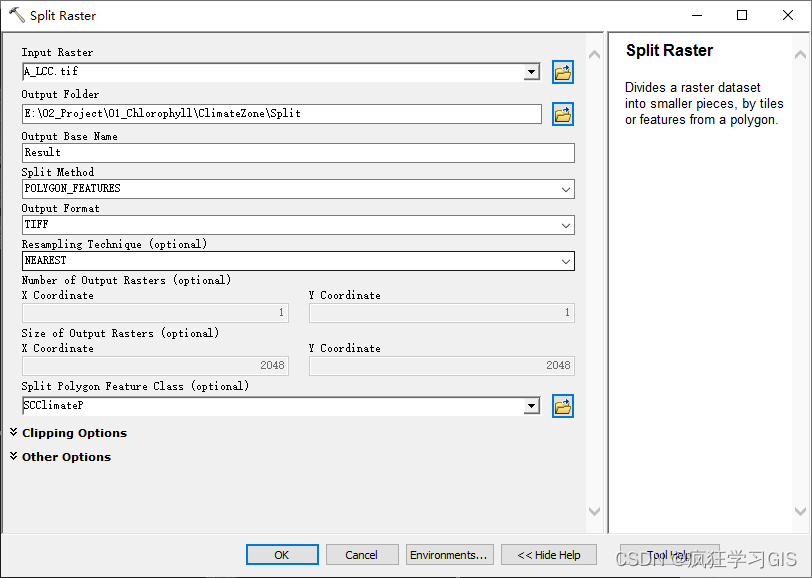Open the browse dialog for Input Raster
The height and width of the screenshot is (578, 812).
coord(562,71)
